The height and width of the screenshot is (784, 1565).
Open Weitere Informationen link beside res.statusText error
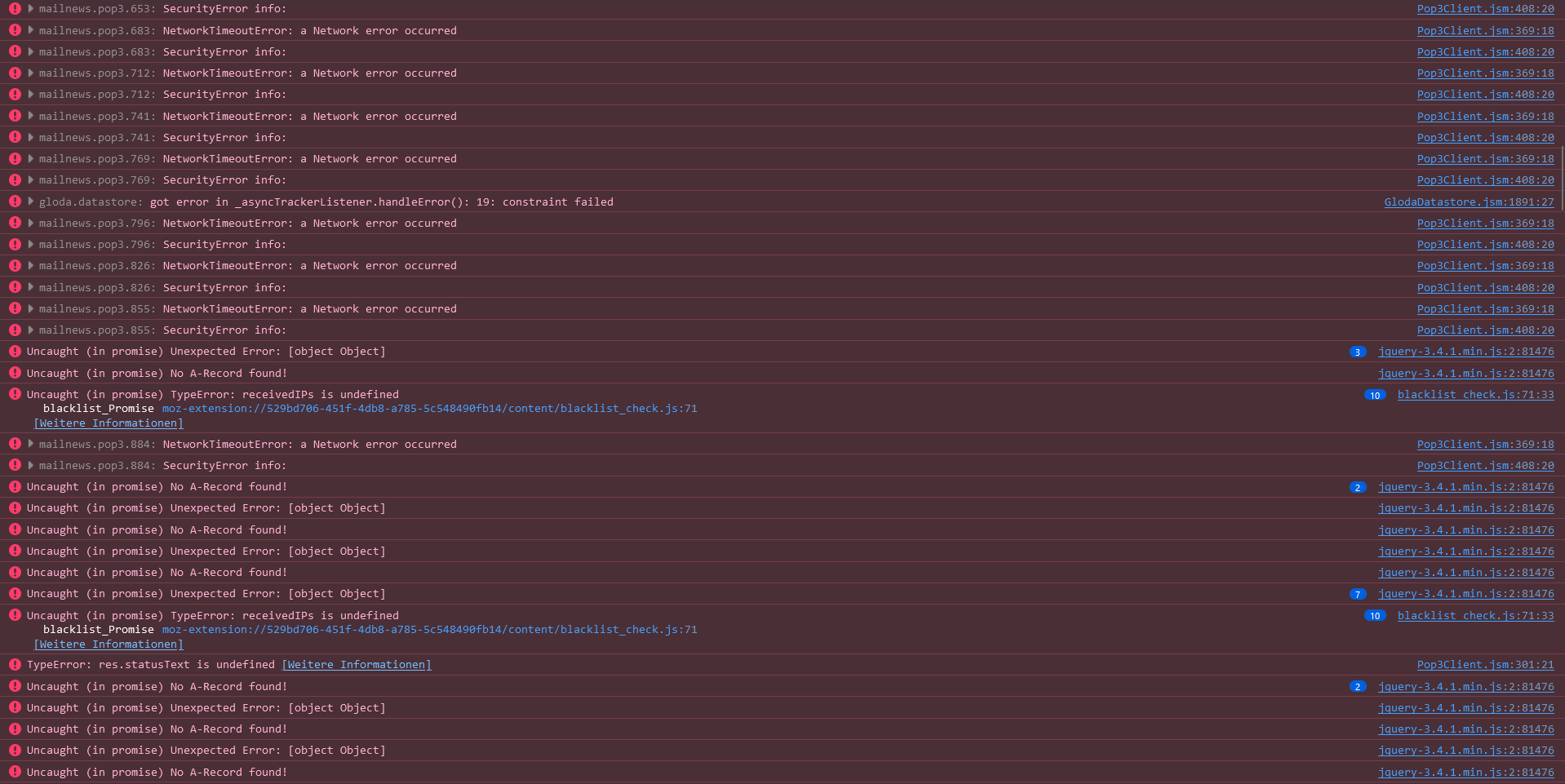[x=357, y=665]
